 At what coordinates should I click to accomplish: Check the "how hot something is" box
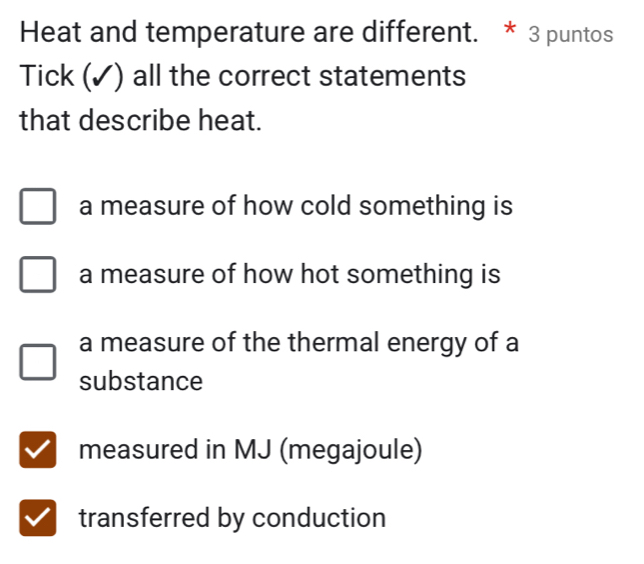37,275
